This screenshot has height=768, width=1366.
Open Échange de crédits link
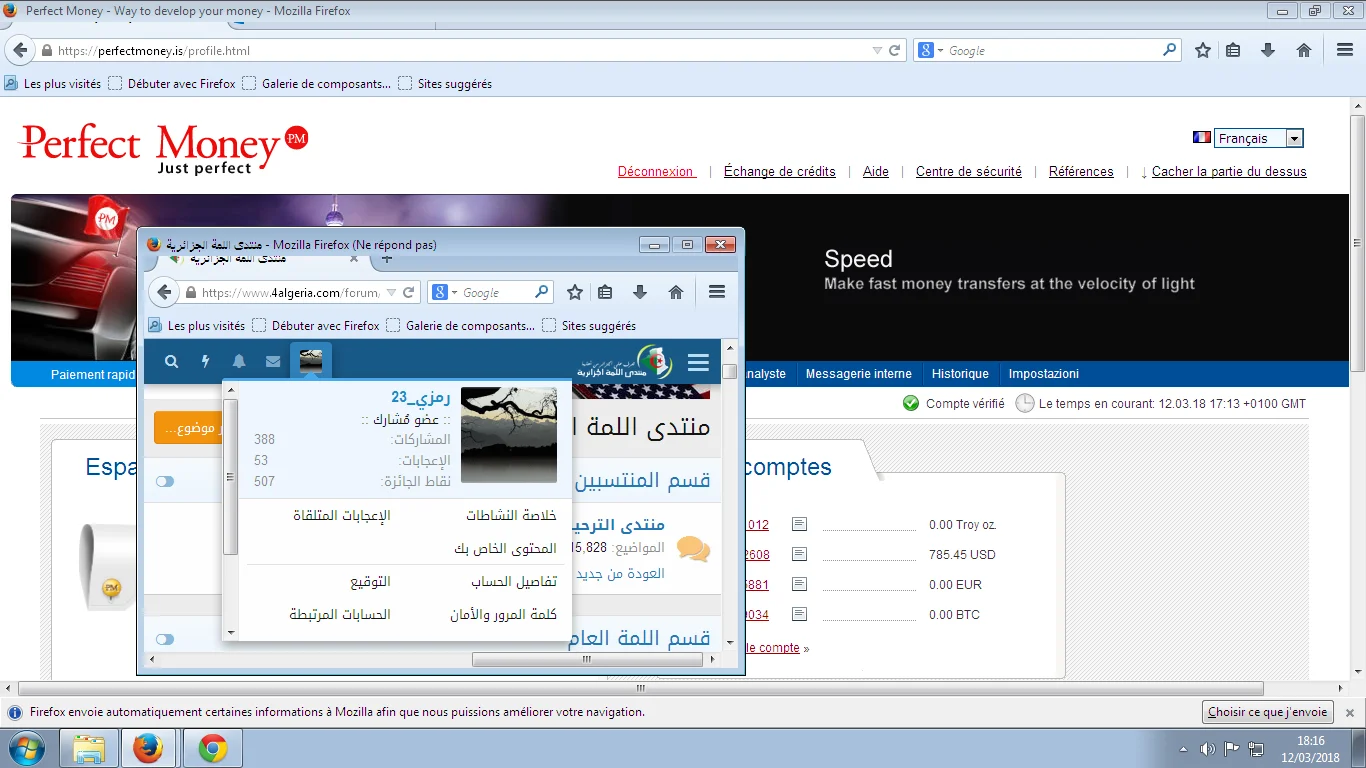(780, 171)
